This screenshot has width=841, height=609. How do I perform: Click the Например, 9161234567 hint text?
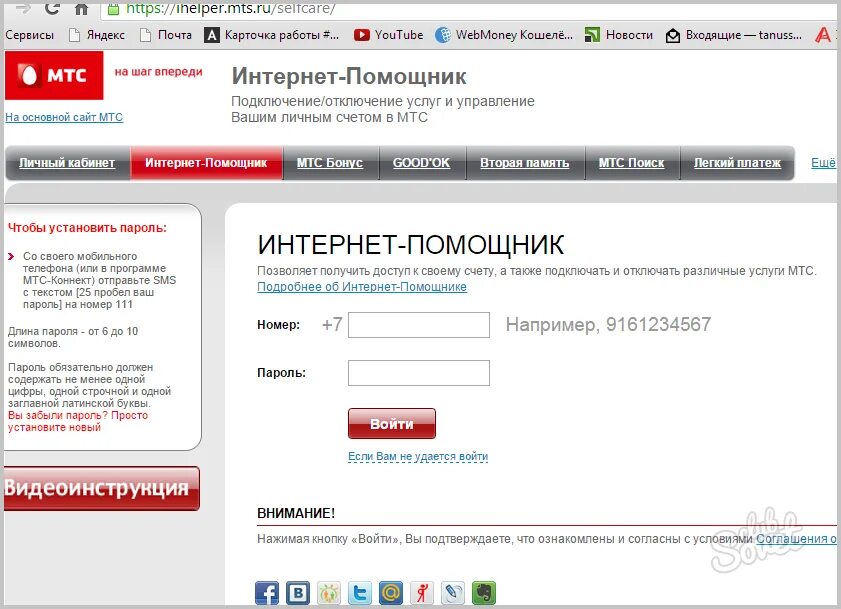point(608,324)
